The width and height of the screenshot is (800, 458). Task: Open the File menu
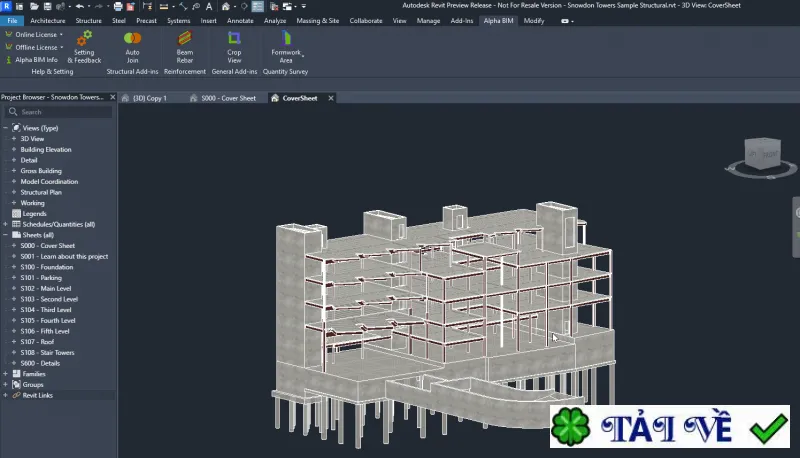coord(12,21)
